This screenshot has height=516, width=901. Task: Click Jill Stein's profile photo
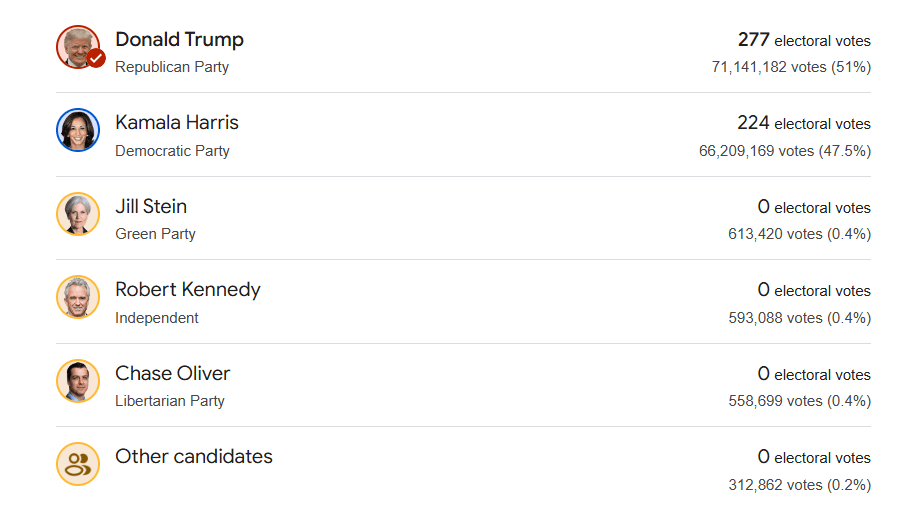click(77, 213)
